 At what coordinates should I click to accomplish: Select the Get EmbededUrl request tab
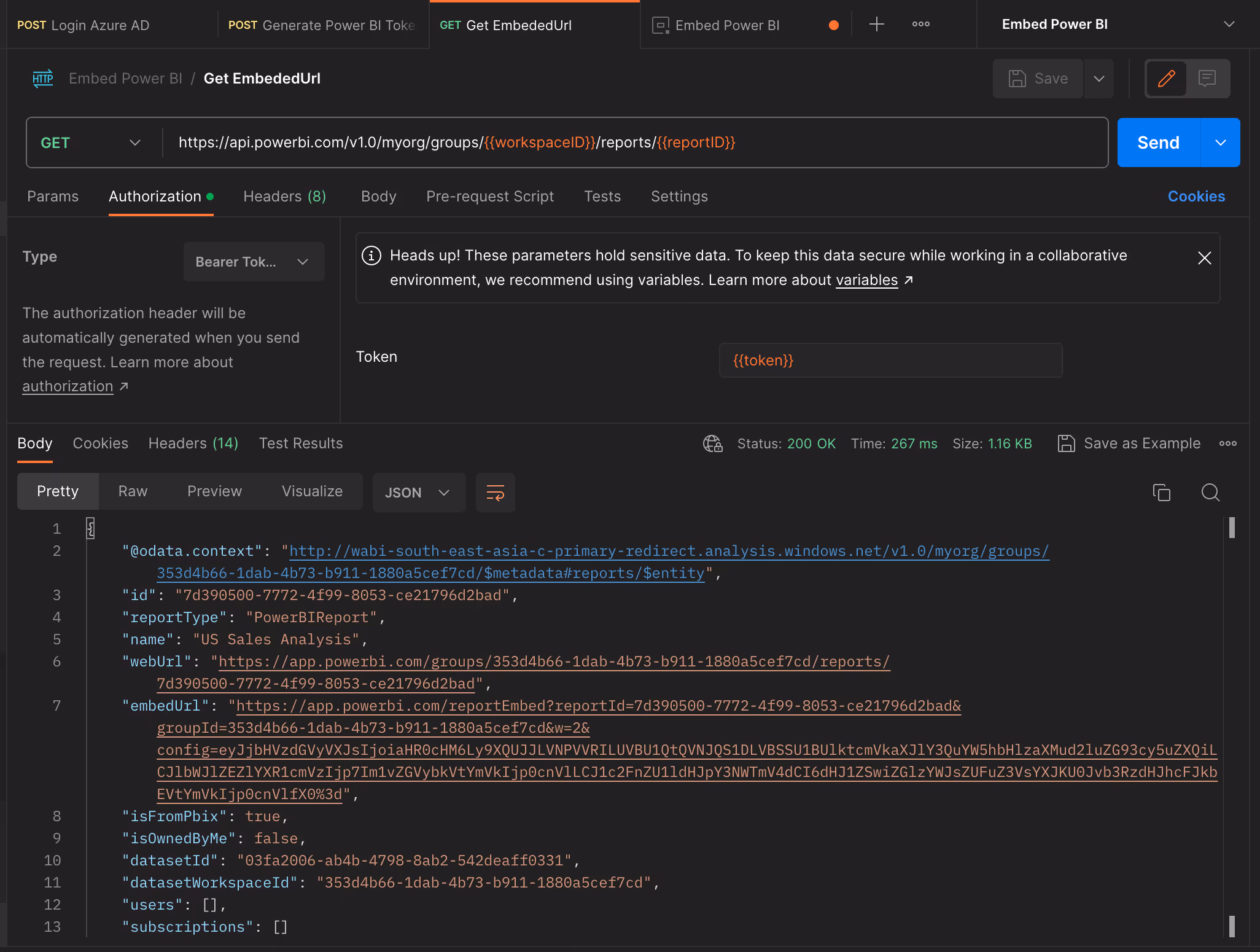pyautogui.click(x=534, y=25)
